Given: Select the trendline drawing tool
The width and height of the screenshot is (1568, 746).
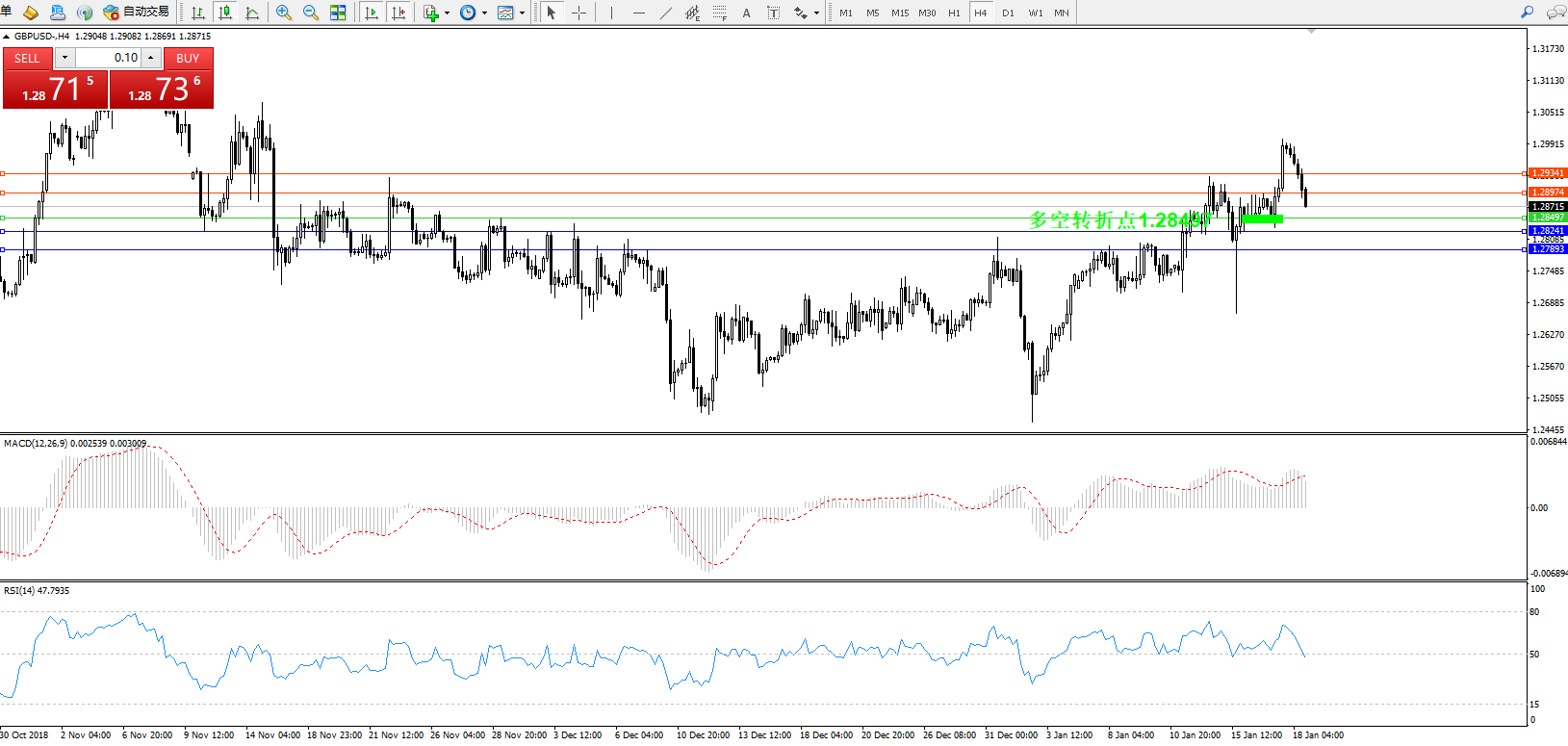Looking at the screenshot, I should [665, 13].
